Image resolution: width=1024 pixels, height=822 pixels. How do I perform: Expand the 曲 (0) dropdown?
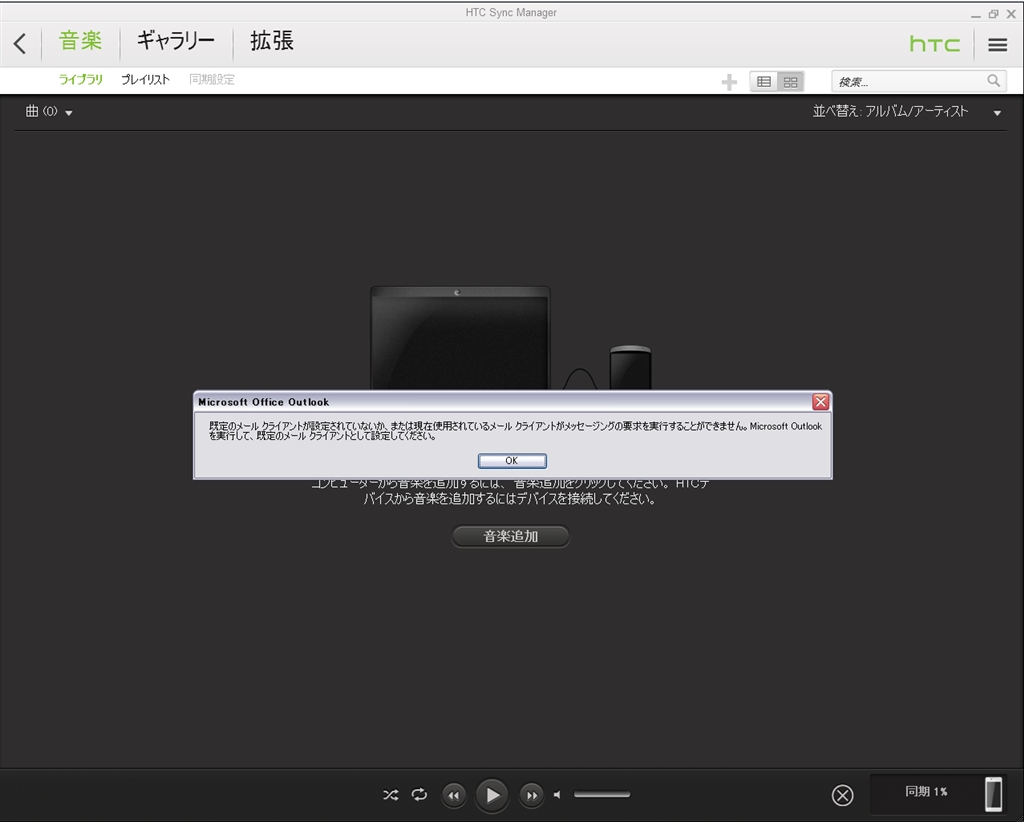tap(49, 112)
